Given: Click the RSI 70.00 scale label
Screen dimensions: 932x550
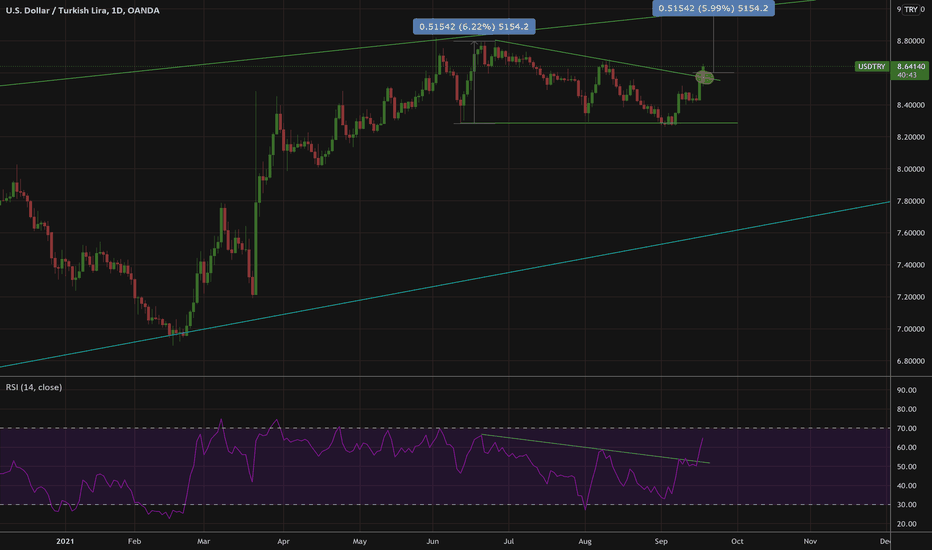Looking at the screenshot, I should click(x=906, y=429).
